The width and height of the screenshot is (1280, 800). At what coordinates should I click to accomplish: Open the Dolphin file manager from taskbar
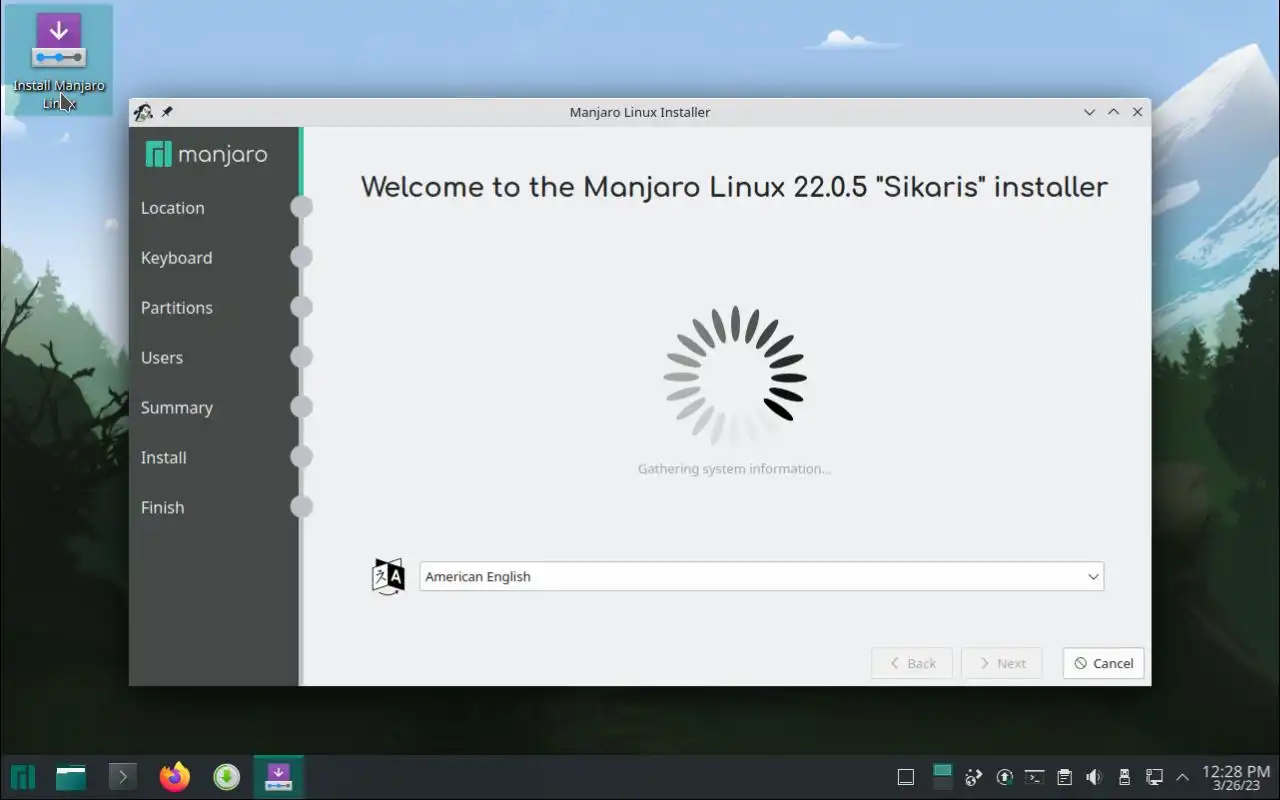pyautogui.click(x=71, y=777)
